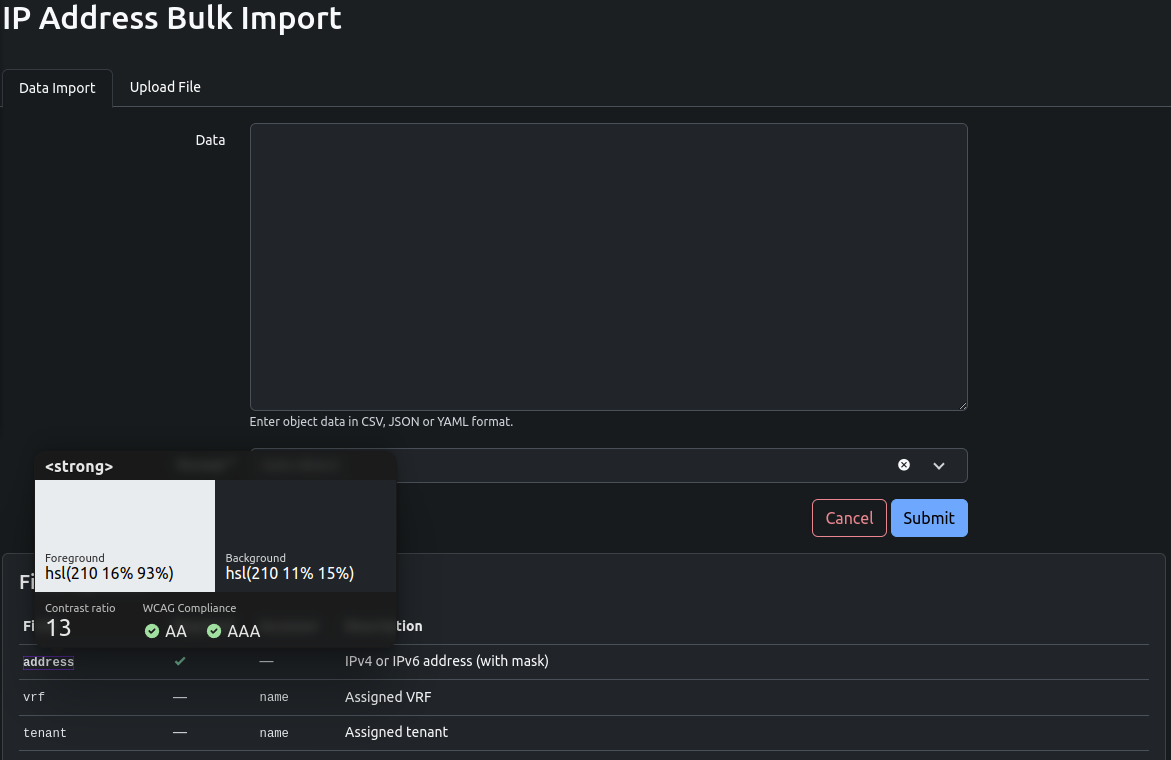This screenshot has width=1171, height=760.
Task: Click the Submit button
Action: [929, 518]
